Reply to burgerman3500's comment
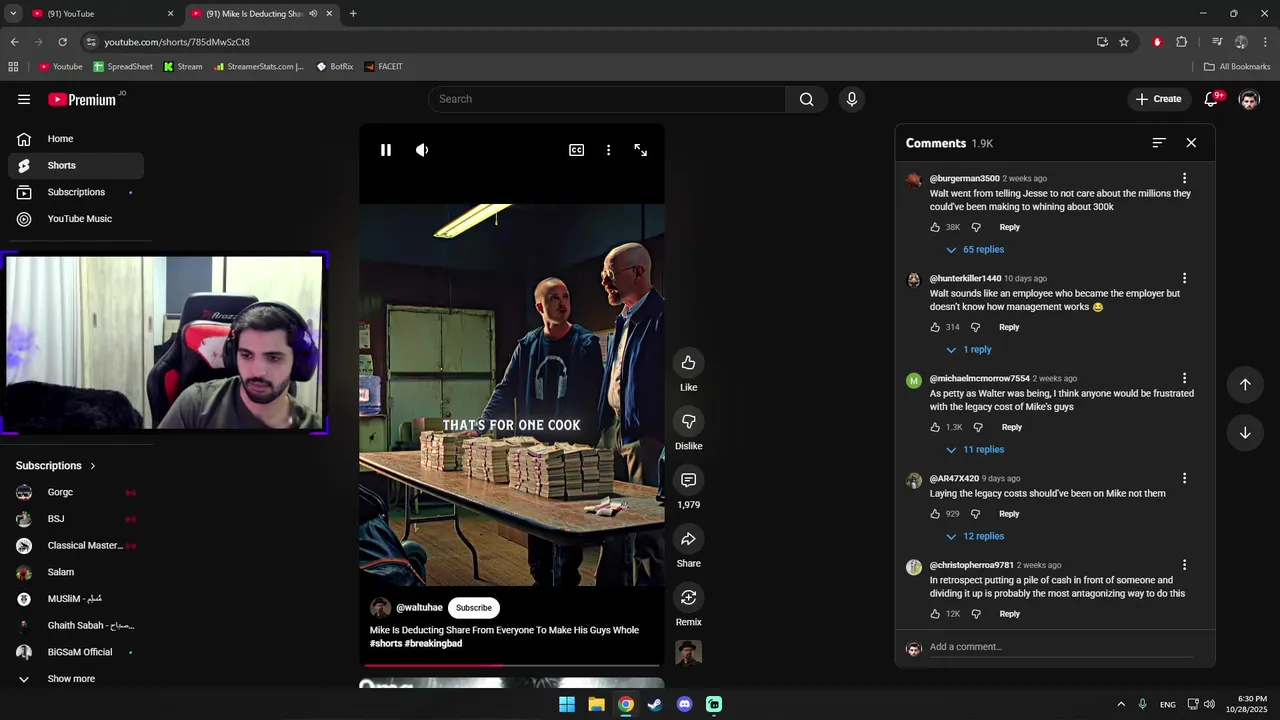1280x720 pixels. pos(1009,227)
